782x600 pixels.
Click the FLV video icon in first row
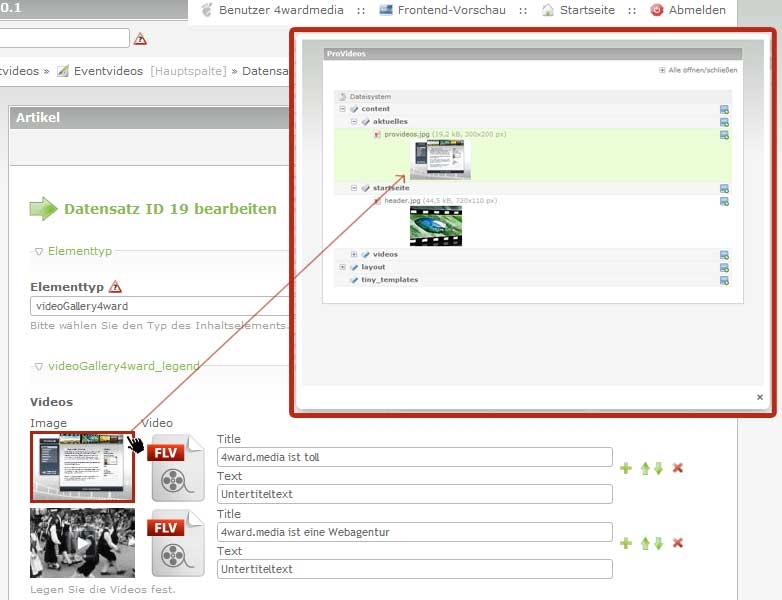point(176,467)
